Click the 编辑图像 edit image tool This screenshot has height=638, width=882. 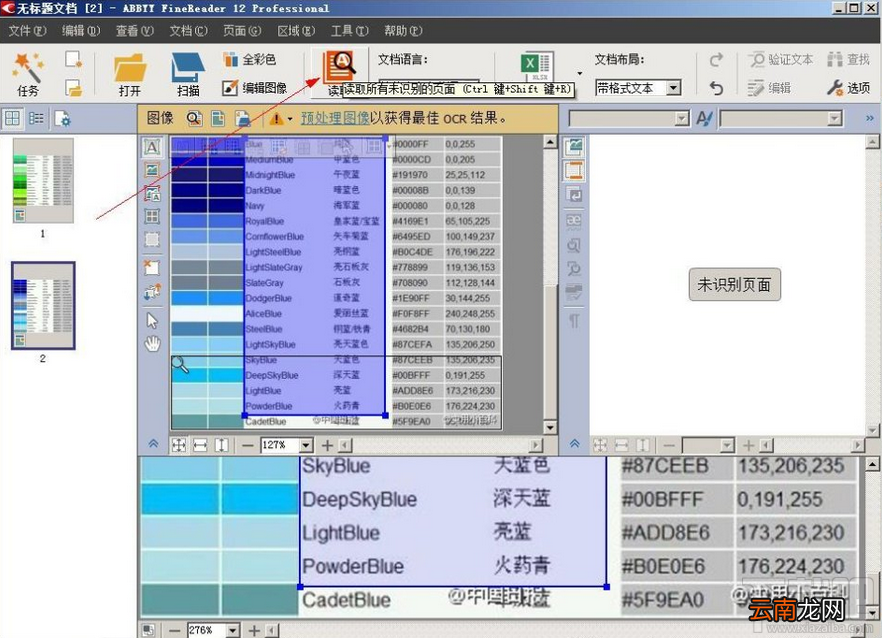coord(255,88)
